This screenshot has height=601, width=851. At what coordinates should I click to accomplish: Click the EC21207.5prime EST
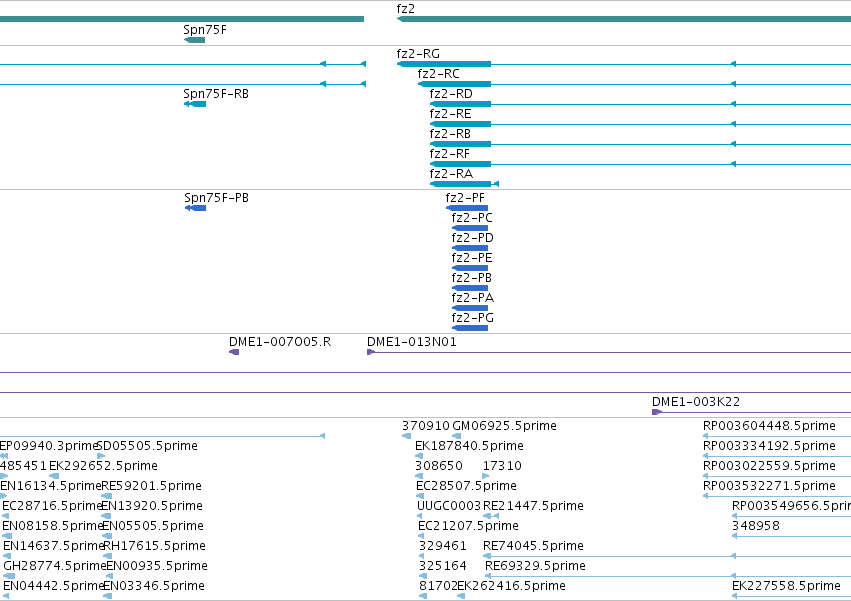point(421,536)
